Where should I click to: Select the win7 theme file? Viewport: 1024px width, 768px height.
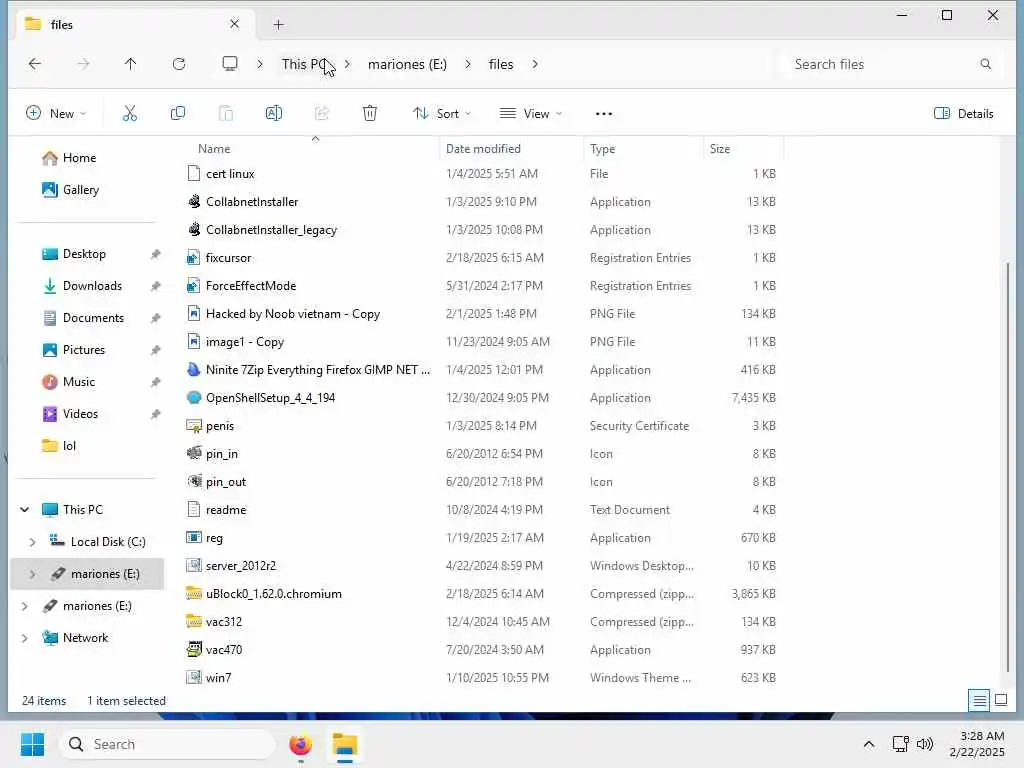coord(218,678)
